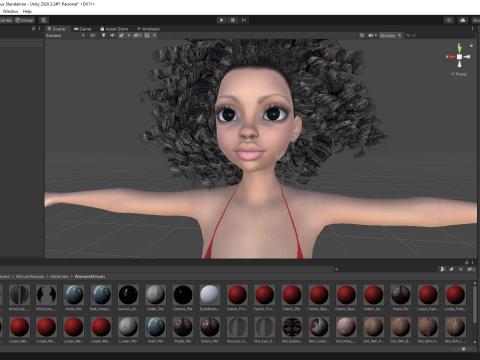Toggle the grid snapping icon in the top toolbar
The image size is (480, 360).
point(44,20)
